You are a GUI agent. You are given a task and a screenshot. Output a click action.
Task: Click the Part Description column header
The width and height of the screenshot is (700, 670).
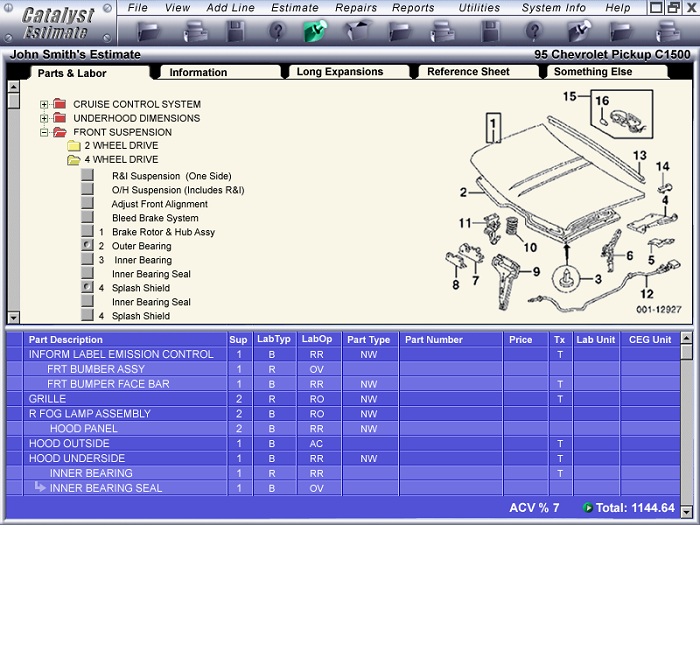(125, 339)
